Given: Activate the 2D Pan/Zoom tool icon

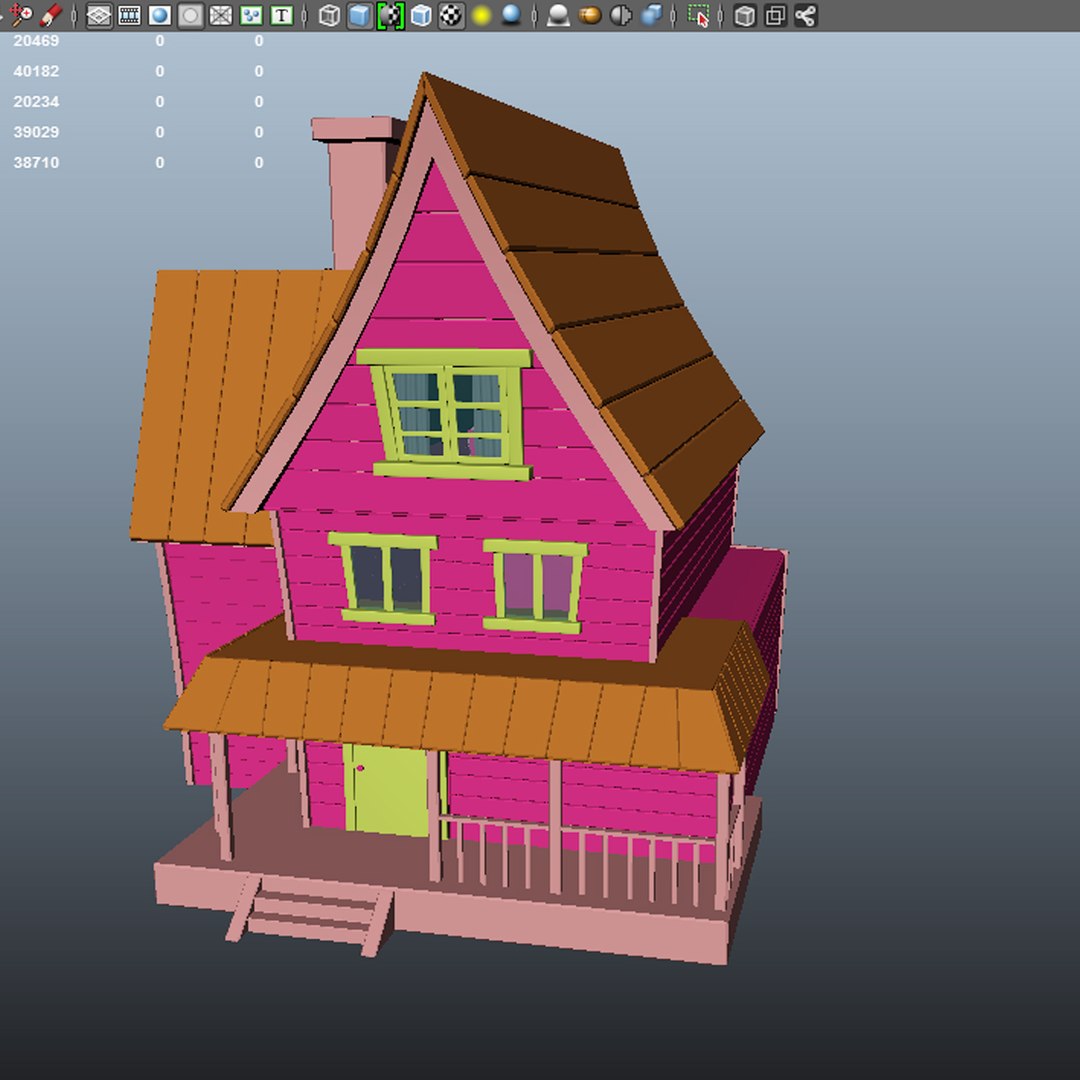Looking at the screenshot, I should (21, 15).
